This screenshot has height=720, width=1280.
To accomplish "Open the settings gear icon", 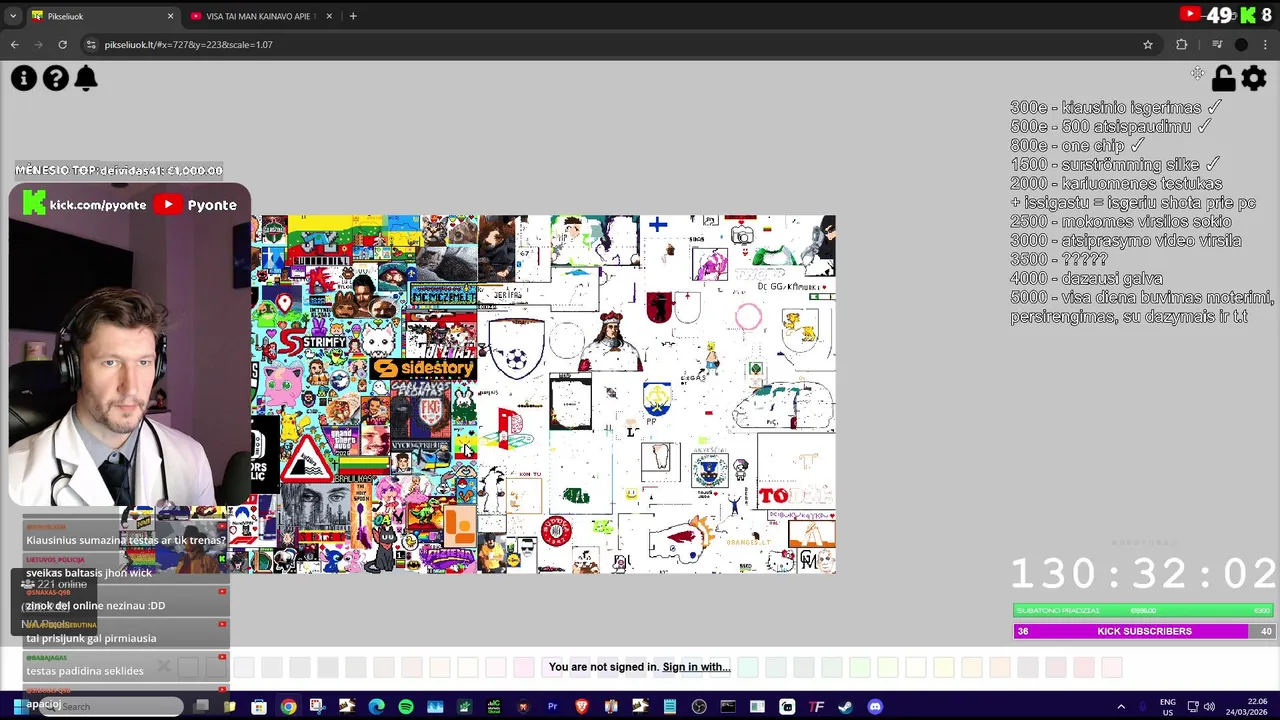I will pos(1254,78).
